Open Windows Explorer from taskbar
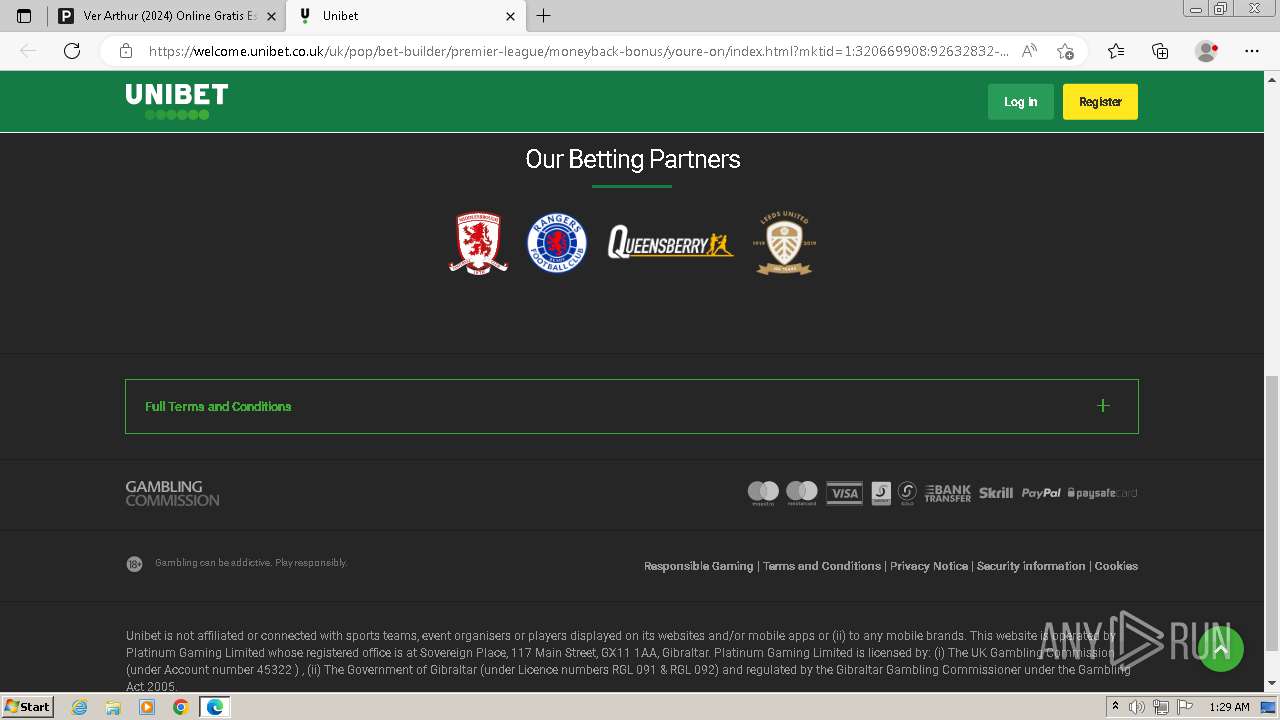The image size is (1280, 720). tap(113, 707)
